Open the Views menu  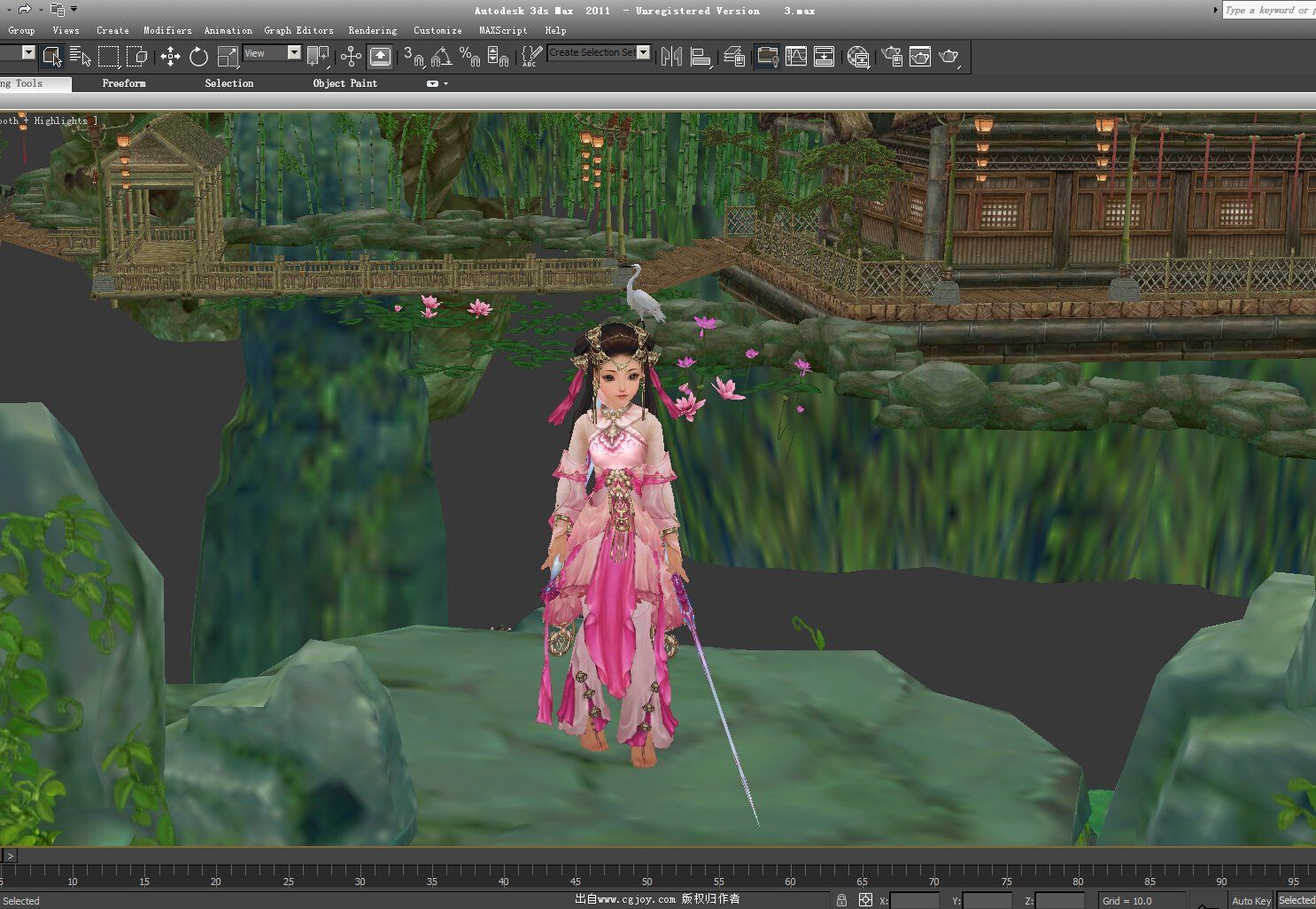pos(66,30)
